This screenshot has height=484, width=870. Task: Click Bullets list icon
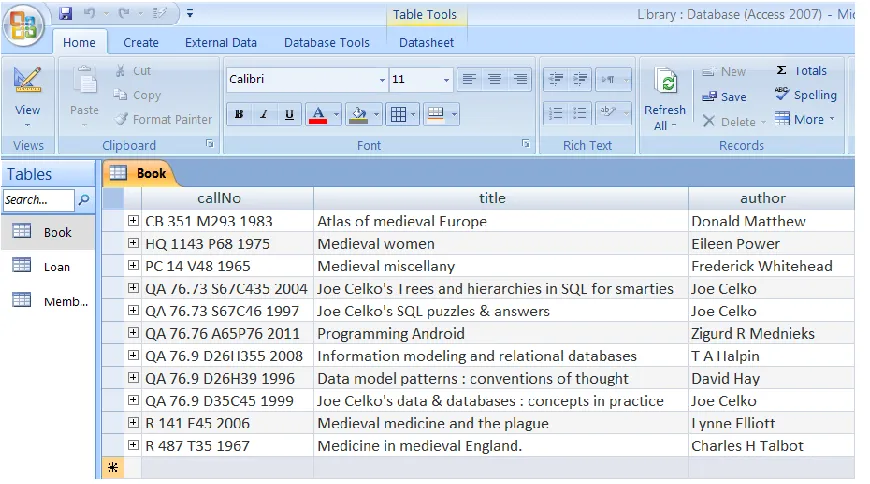[x=580, y=113]
